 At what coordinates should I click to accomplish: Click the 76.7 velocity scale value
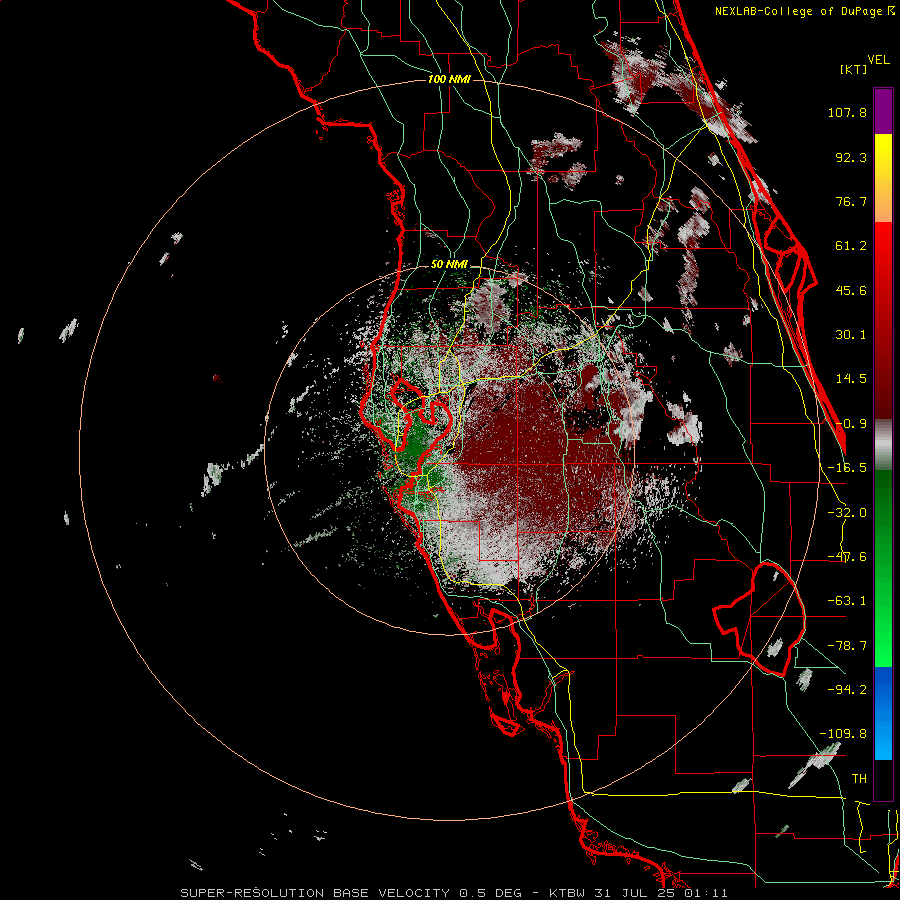pos(851,201)
